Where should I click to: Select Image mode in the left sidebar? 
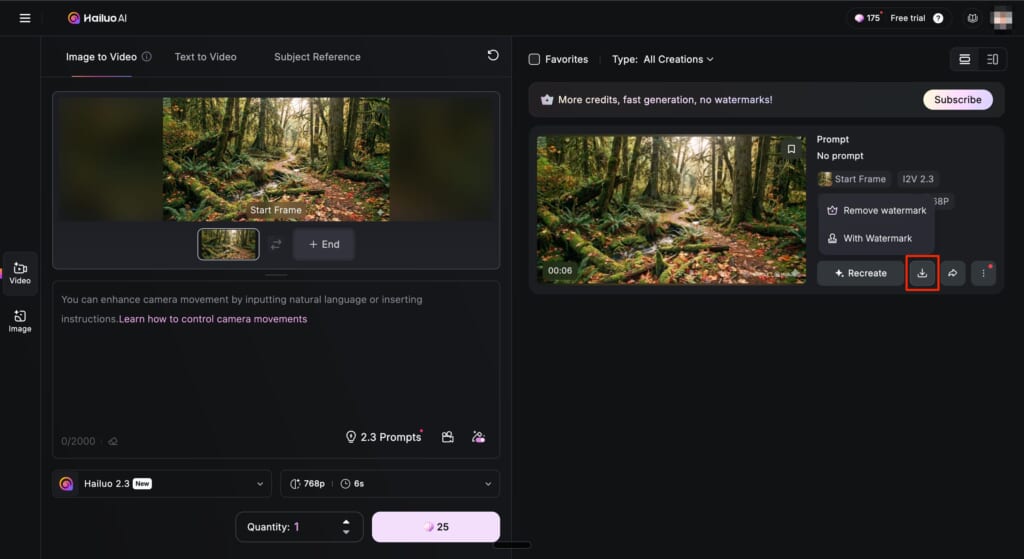pos(20,320)
